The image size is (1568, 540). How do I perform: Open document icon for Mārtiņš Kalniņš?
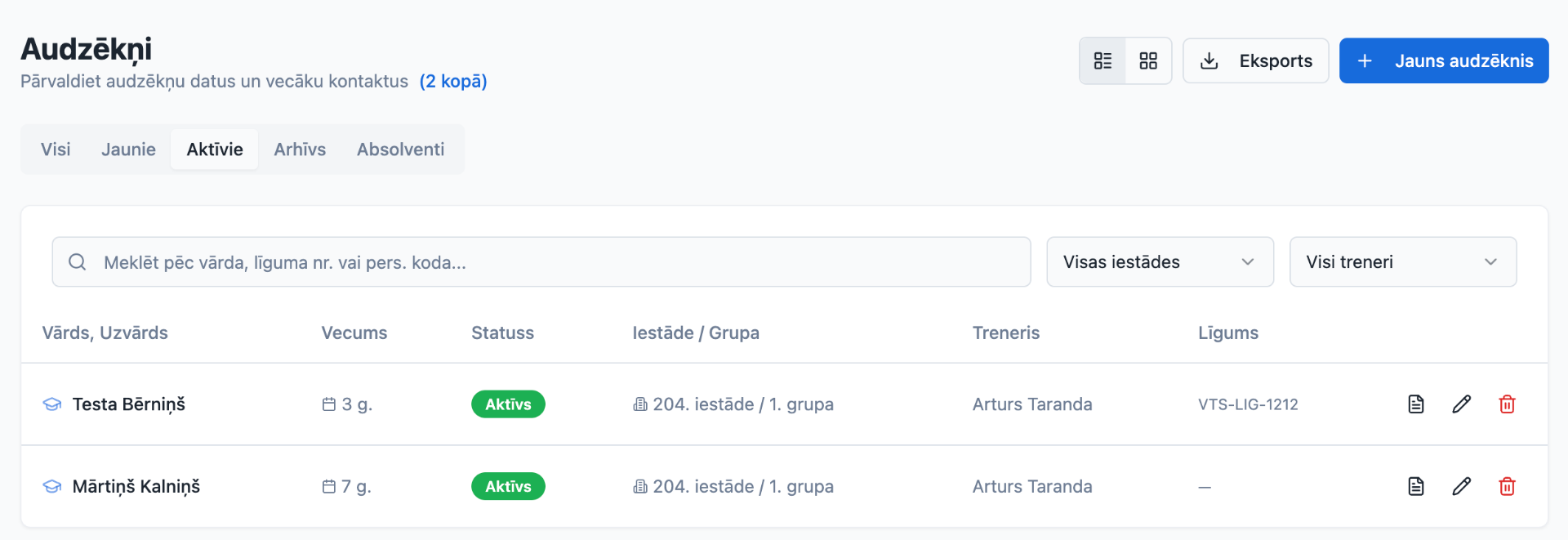1416,487
